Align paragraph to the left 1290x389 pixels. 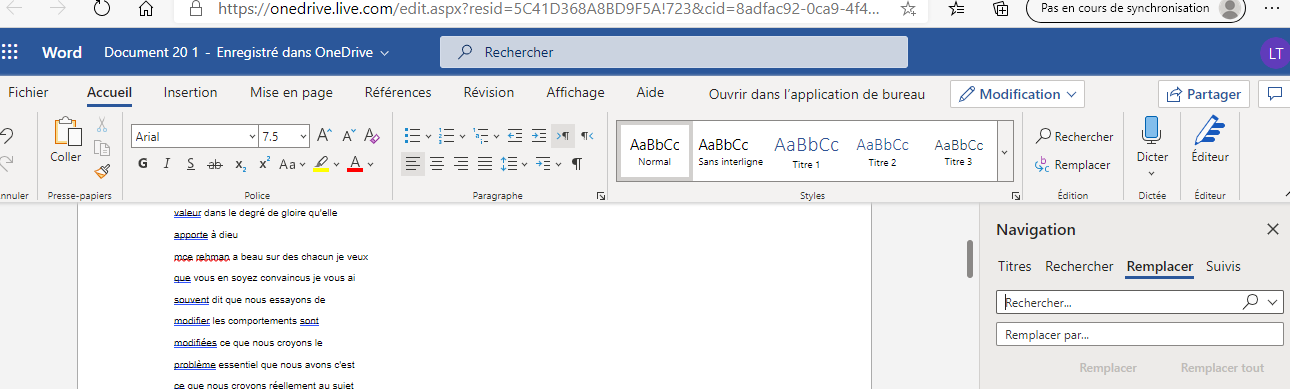coord(413,164)
